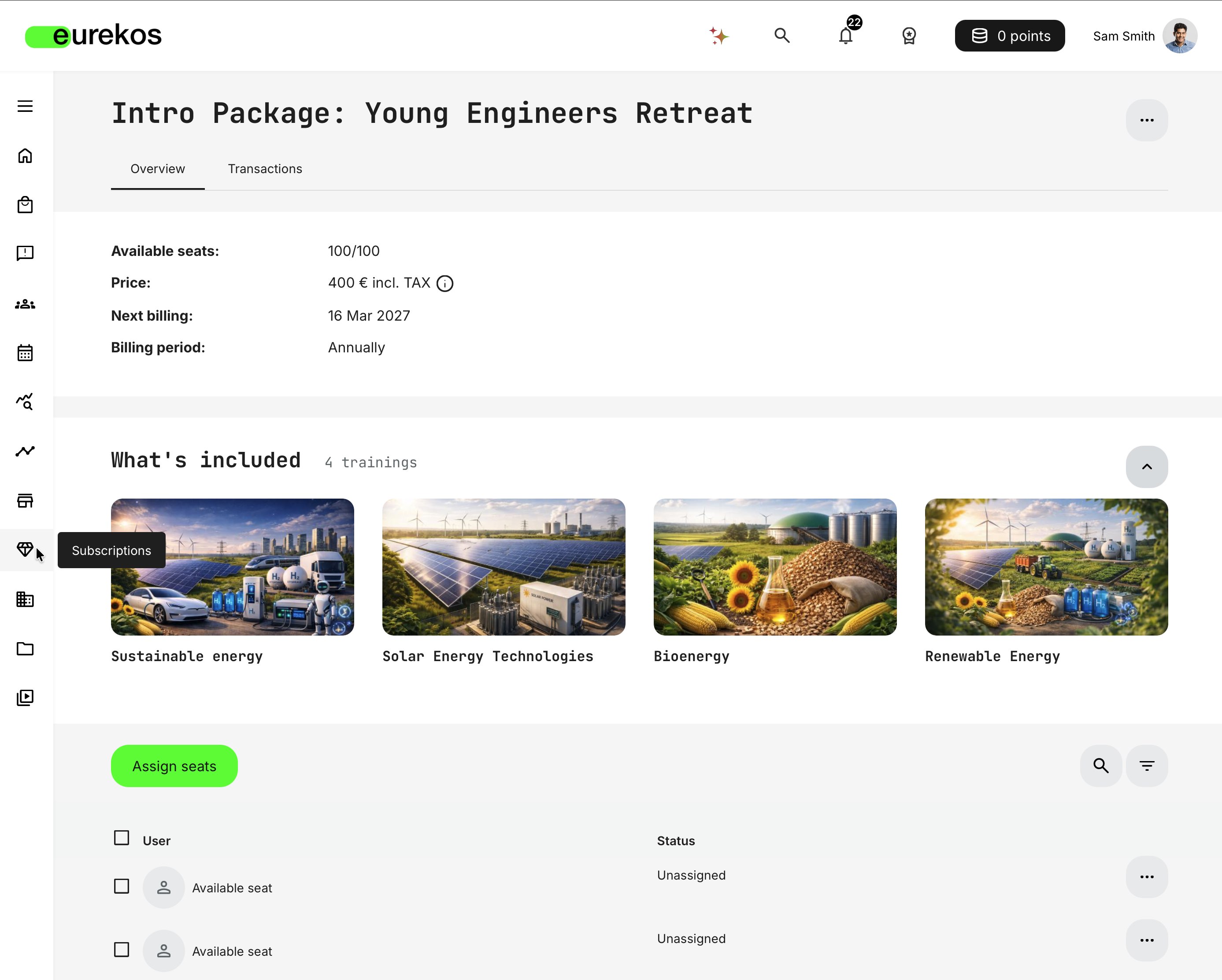Open the shopping bag catalog icon
Screen dimensions: 1222x980
pos(25,205)
